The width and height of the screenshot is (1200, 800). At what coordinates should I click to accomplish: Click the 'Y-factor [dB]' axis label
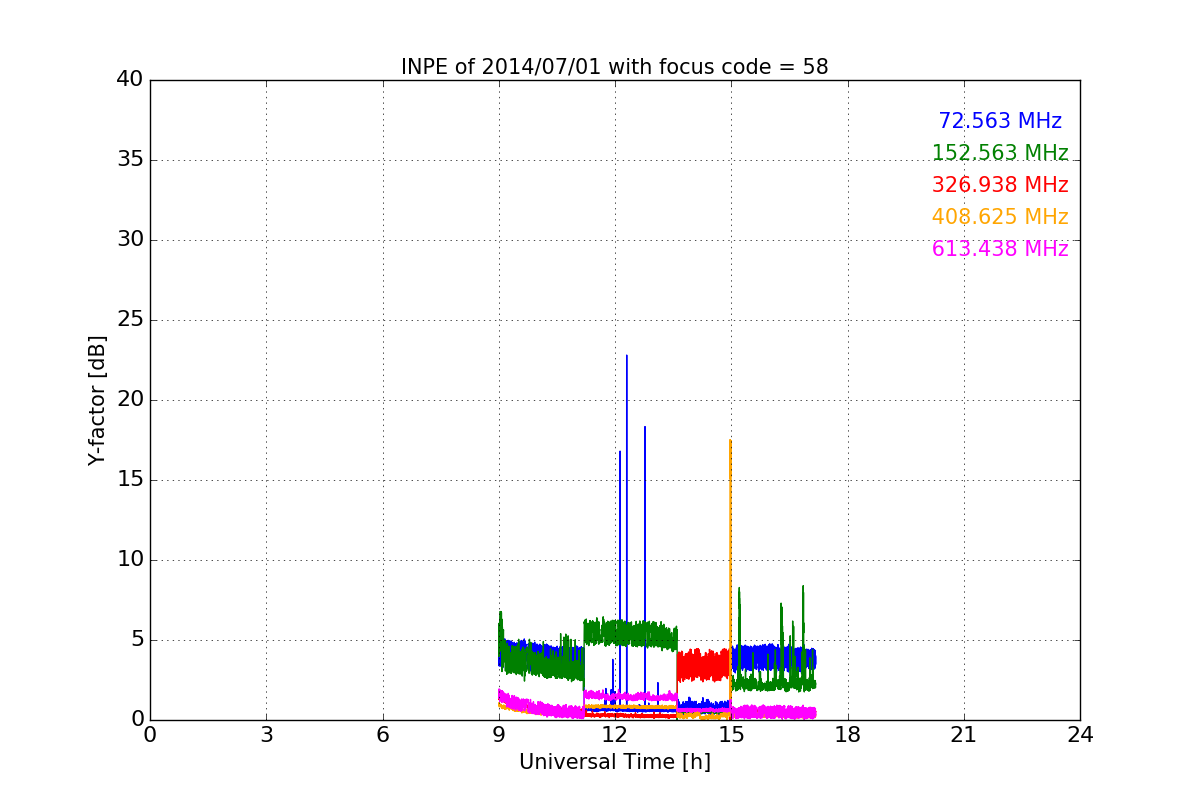(x=97, y=400)
